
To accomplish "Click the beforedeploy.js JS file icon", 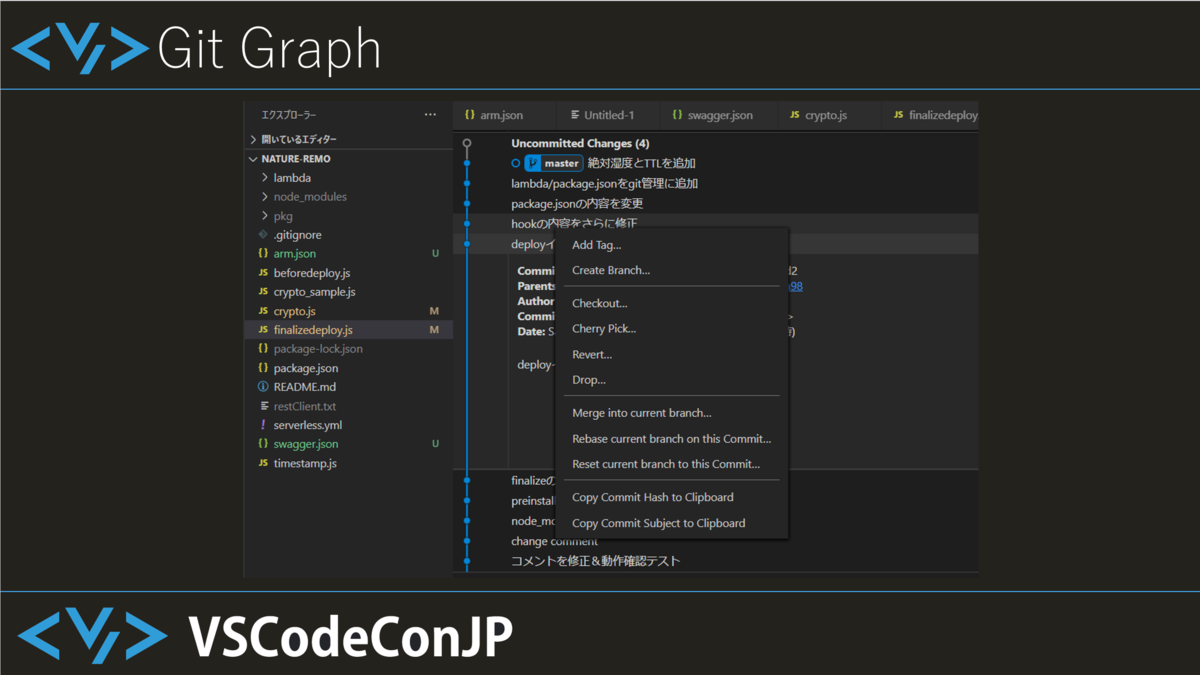I will [263, 273].
